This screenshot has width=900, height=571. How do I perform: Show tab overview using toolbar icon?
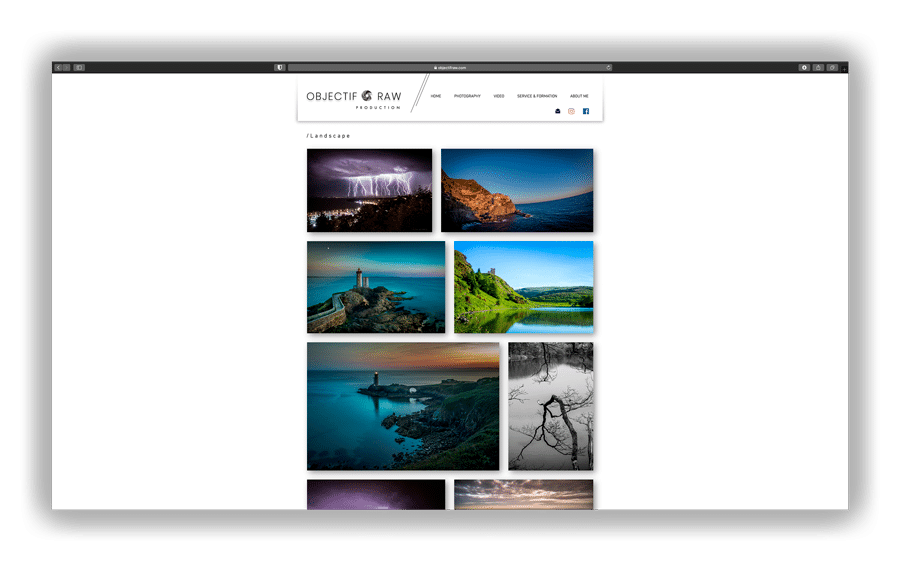(x=832, y=68)
